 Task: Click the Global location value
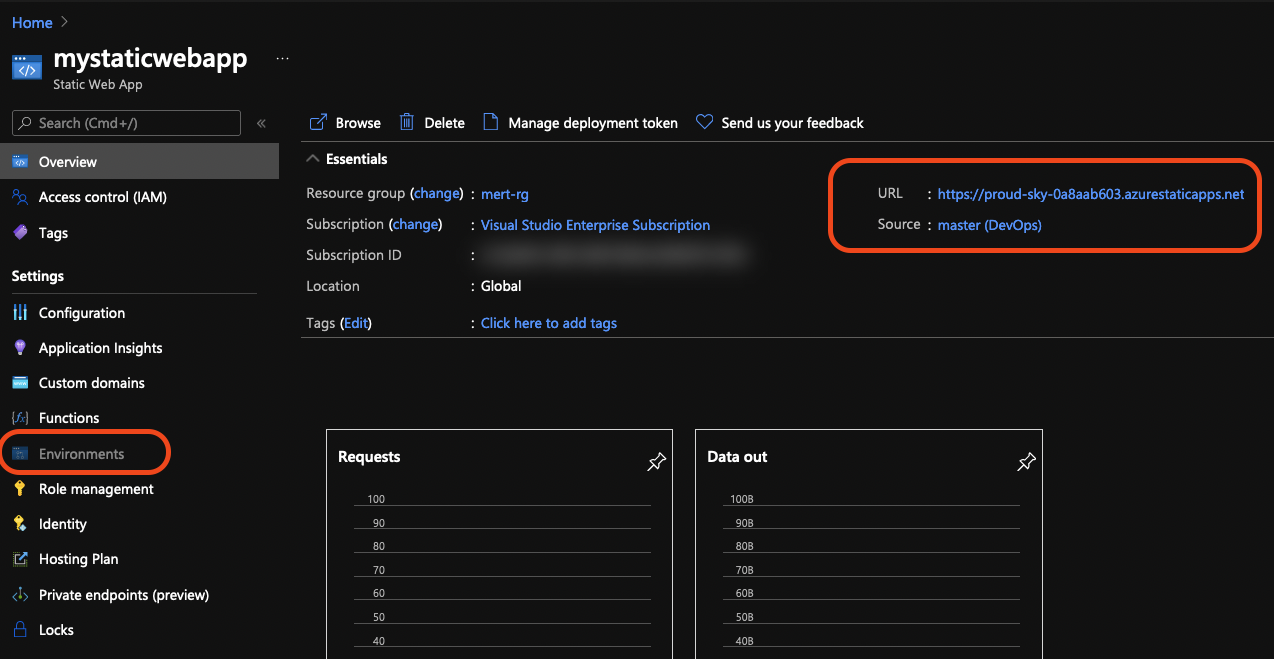pos(501,286)
